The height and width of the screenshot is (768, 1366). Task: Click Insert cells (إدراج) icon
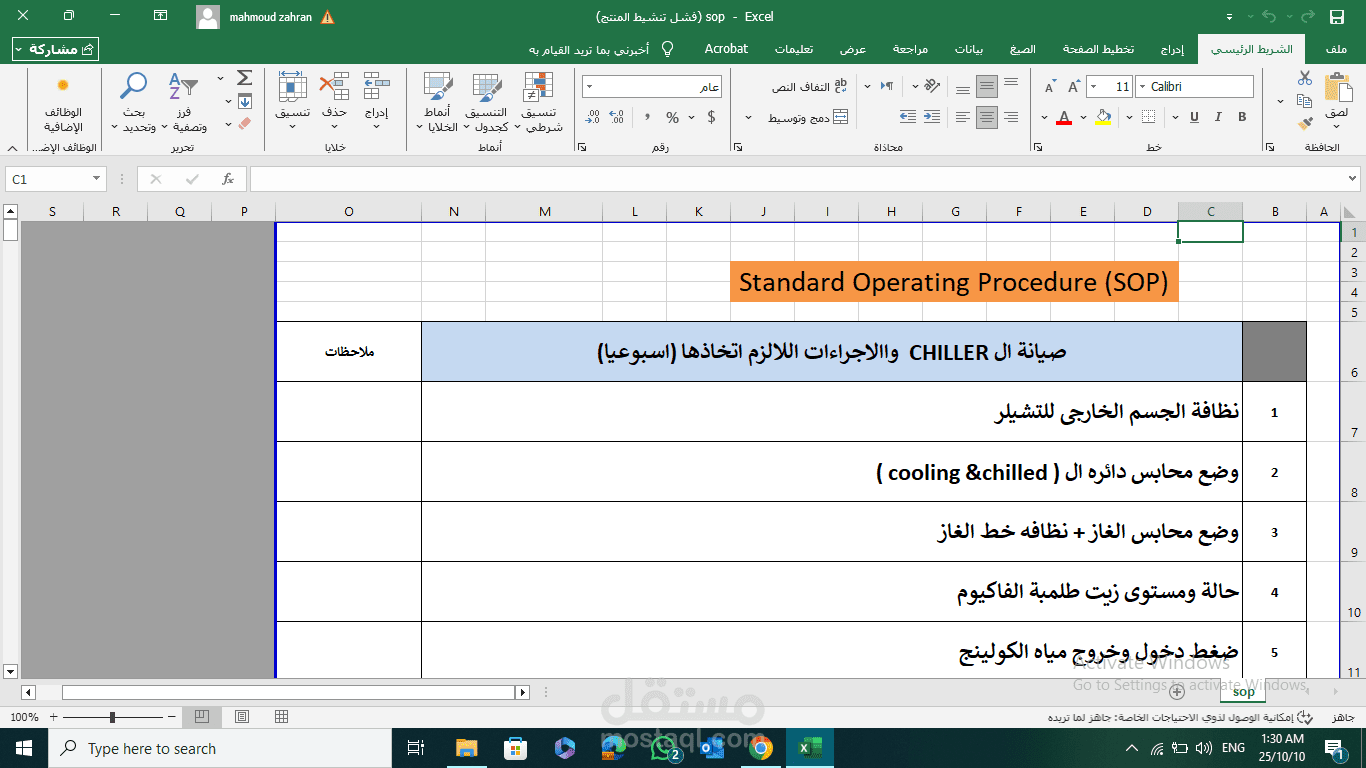tap(377, 87)
